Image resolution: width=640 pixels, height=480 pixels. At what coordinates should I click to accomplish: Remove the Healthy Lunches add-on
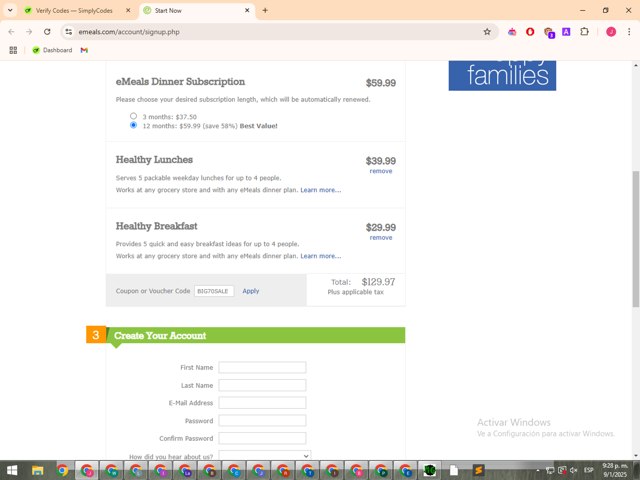(381, 171)
